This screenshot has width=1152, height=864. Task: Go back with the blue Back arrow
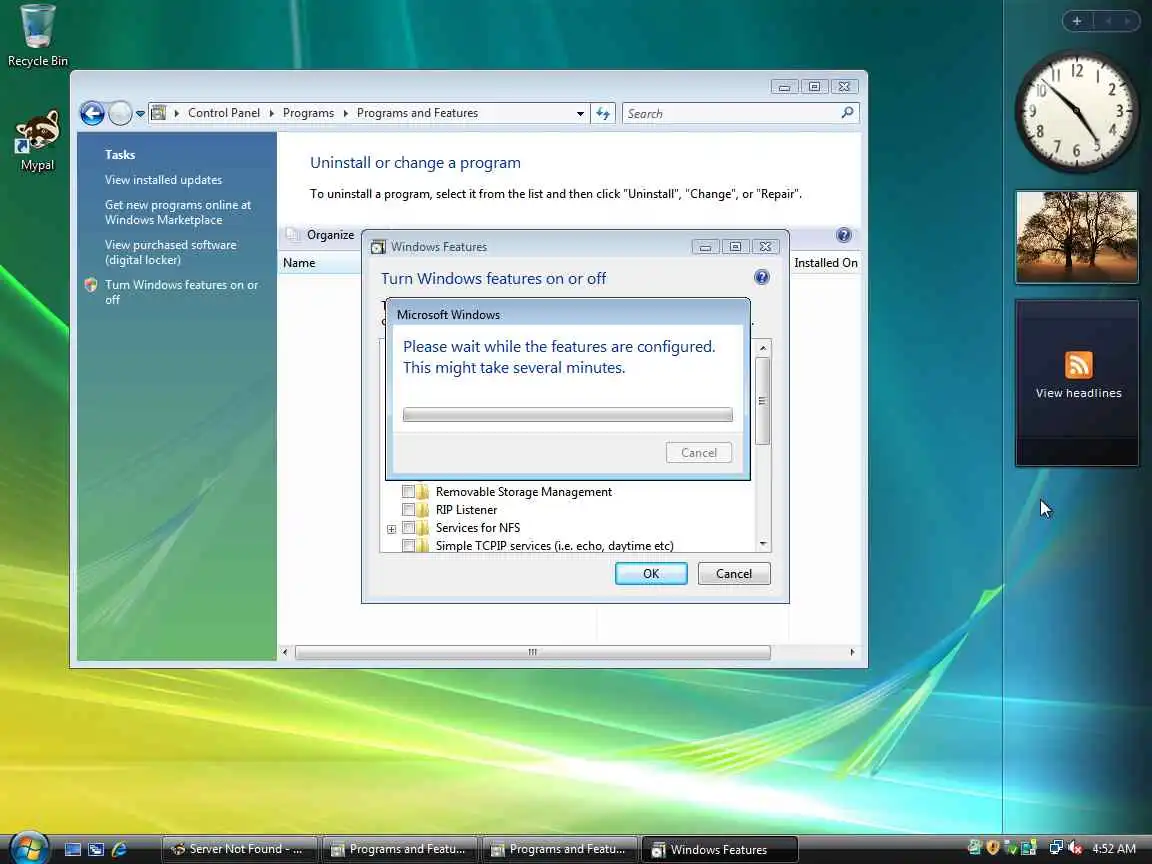[x=92, y=113]
